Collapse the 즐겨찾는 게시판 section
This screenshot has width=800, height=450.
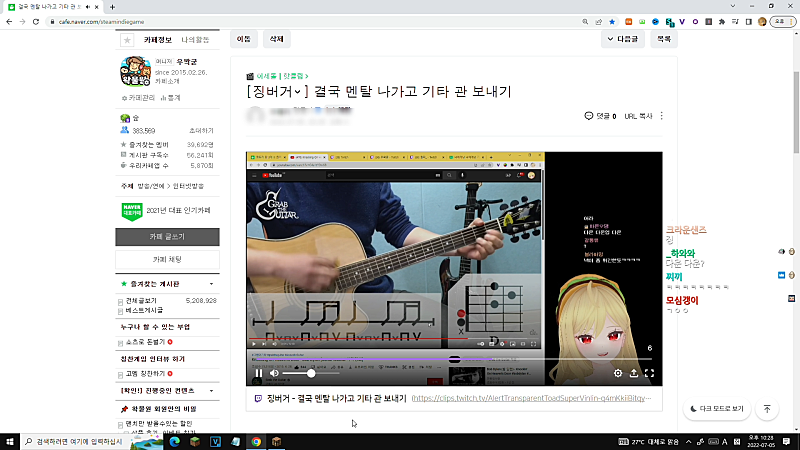[x=211, y=284]
